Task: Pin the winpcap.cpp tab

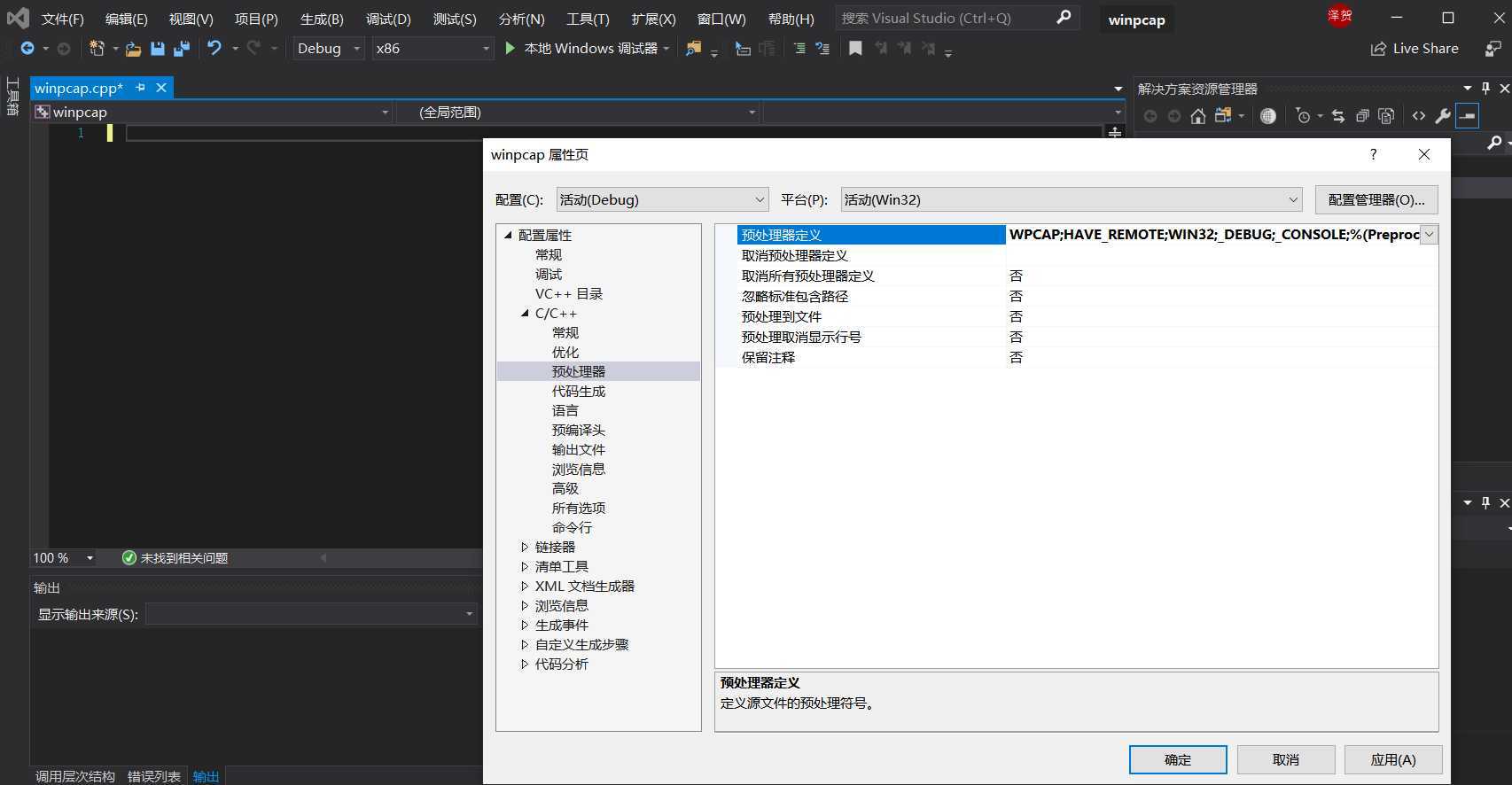Action: [140, 88]
